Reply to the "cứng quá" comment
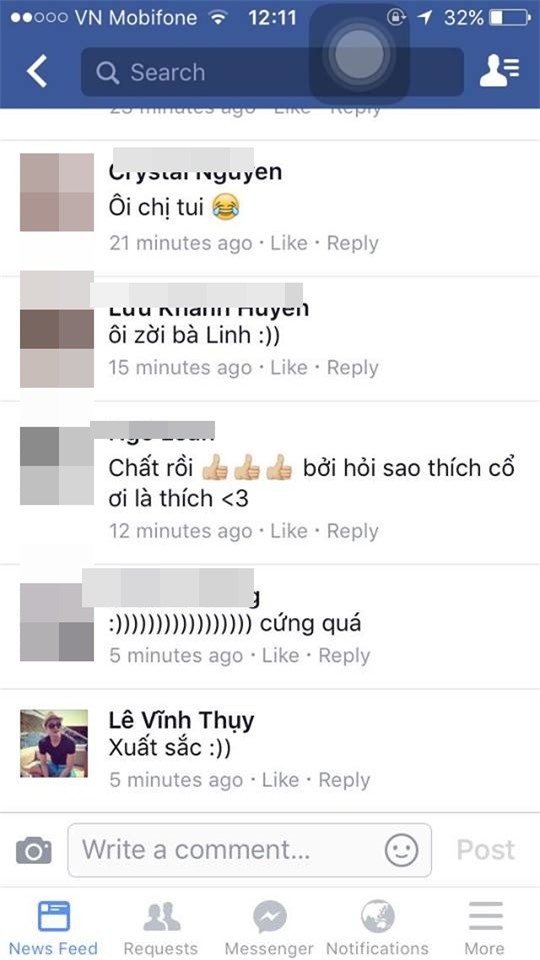Image resolution: width=540 pixels, height=960 pixels. tap(344, 656)
